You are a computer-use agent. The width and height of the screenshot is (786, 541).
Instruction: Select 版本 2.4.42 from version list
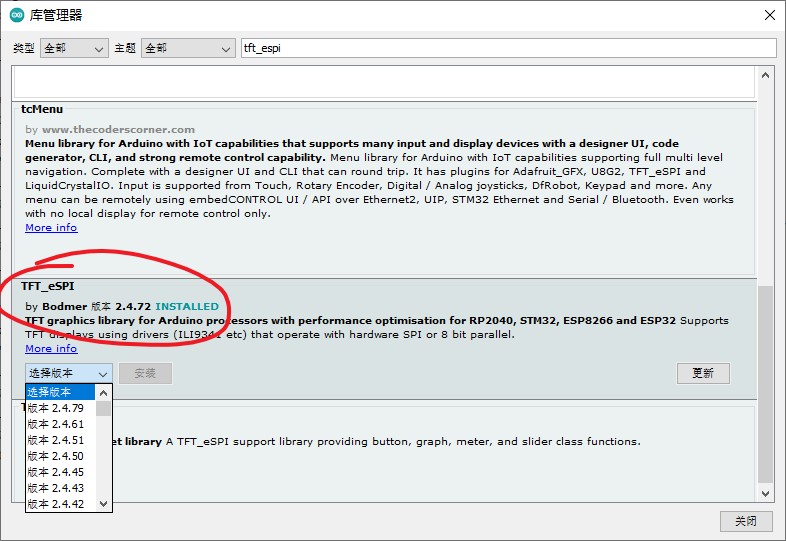point(61,504)
